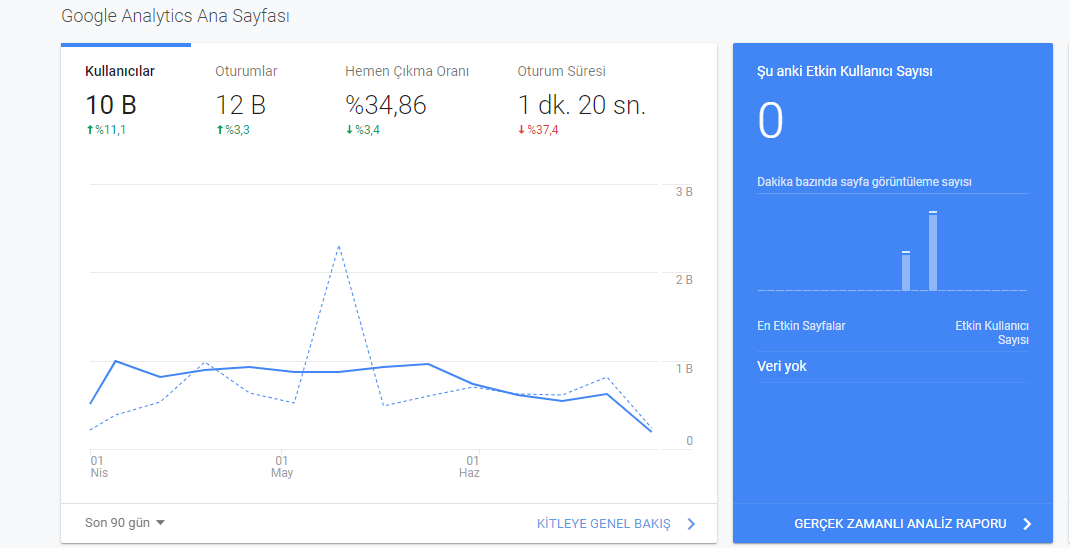
Task: Click the 12 B sessions value
Action: tap(241, 105)
